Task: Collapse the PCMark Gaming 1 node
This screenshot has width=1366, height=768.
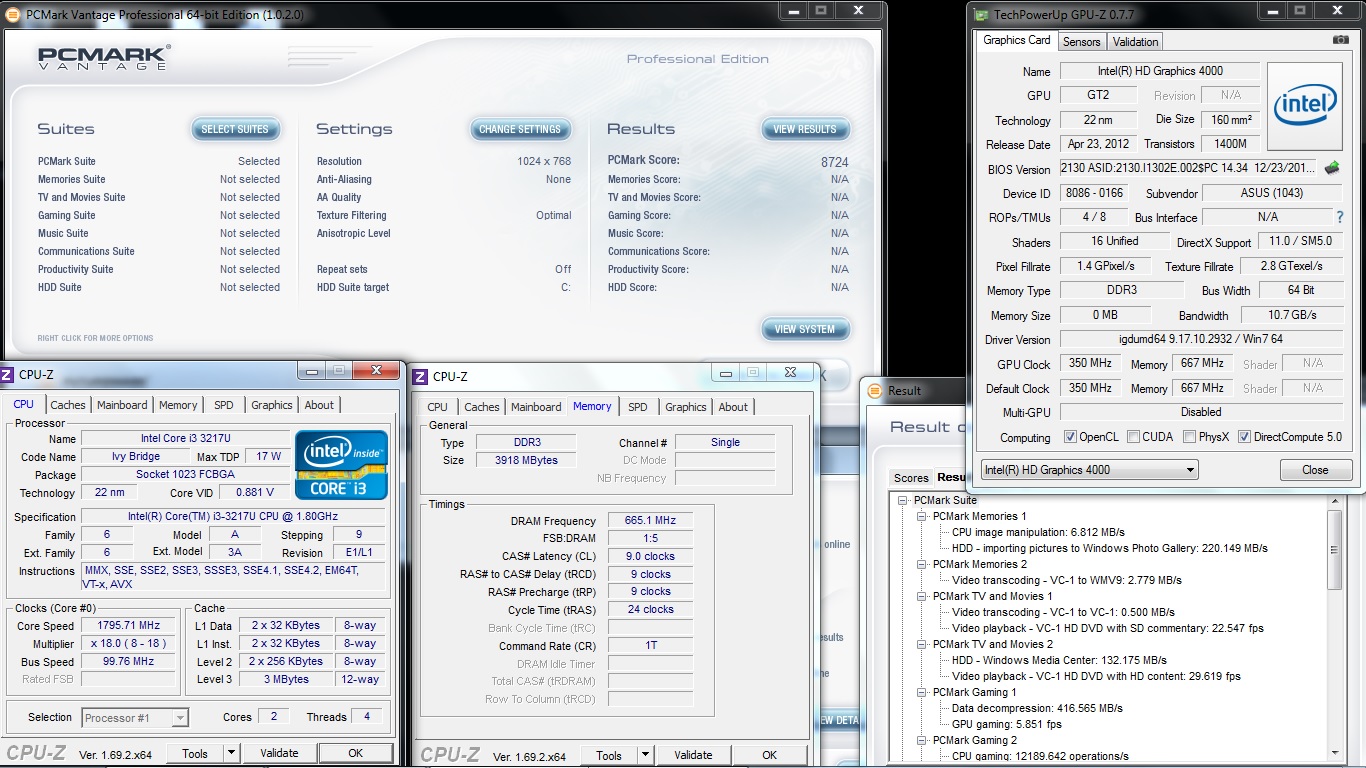Action: pos(922,692)
